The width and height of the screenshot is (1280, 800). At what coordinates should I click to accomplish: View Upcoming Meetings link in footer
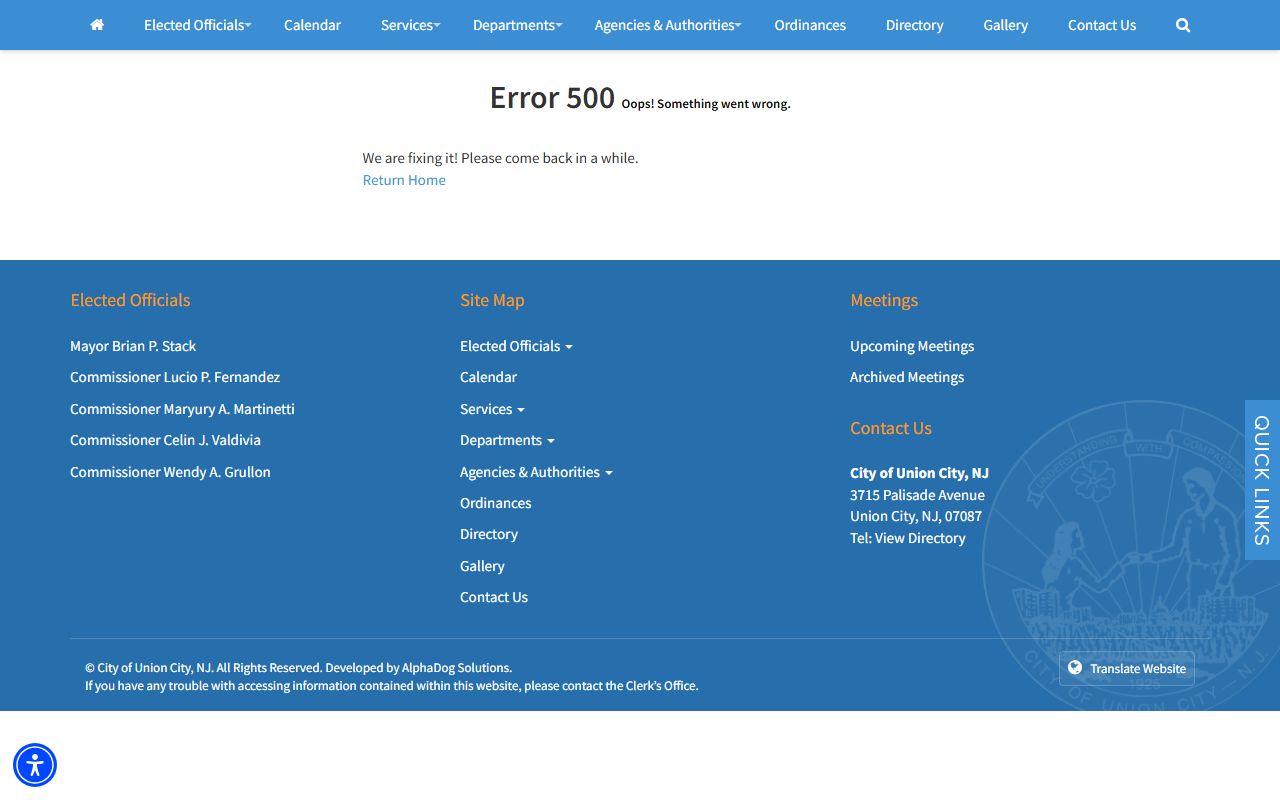coord(912,346)
